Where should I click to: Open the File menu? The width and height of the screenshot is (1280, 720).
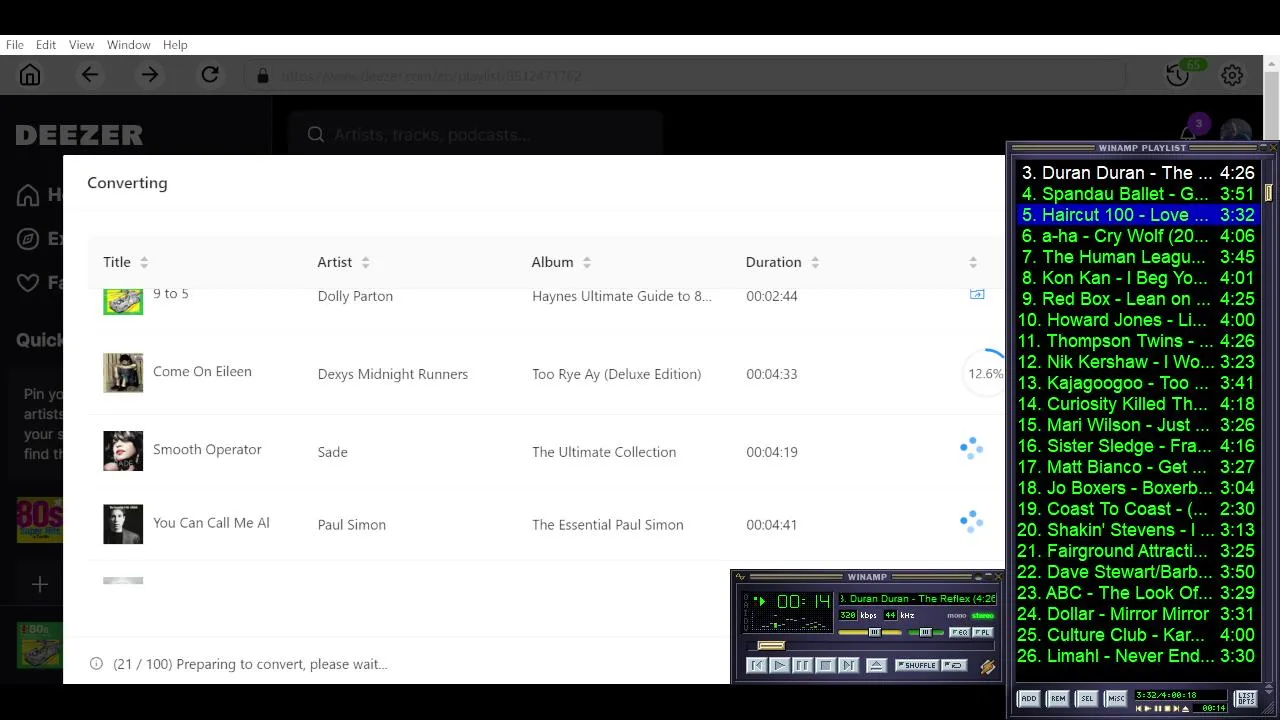[15, 45]
